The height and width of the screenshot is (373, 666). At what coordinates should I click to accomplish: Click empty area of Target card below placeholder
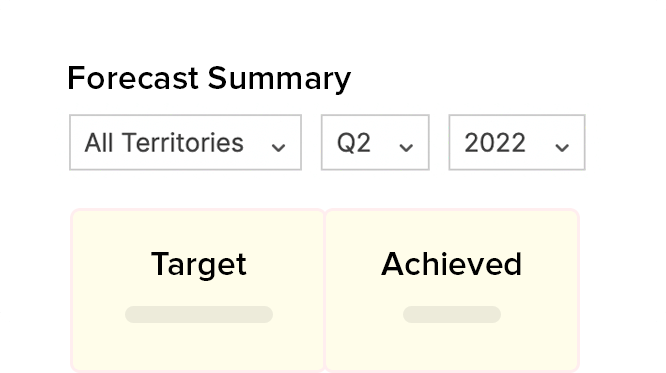tap(198, 346)
